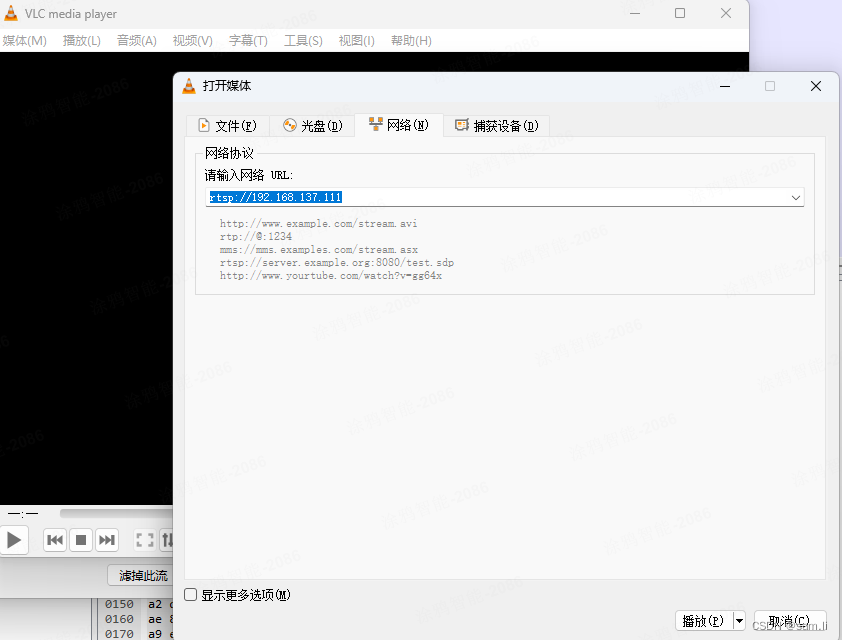The width and height of the screenshot is (842, 640).
Task: Click the play button in VLC controls
Action: coord(13,540)
